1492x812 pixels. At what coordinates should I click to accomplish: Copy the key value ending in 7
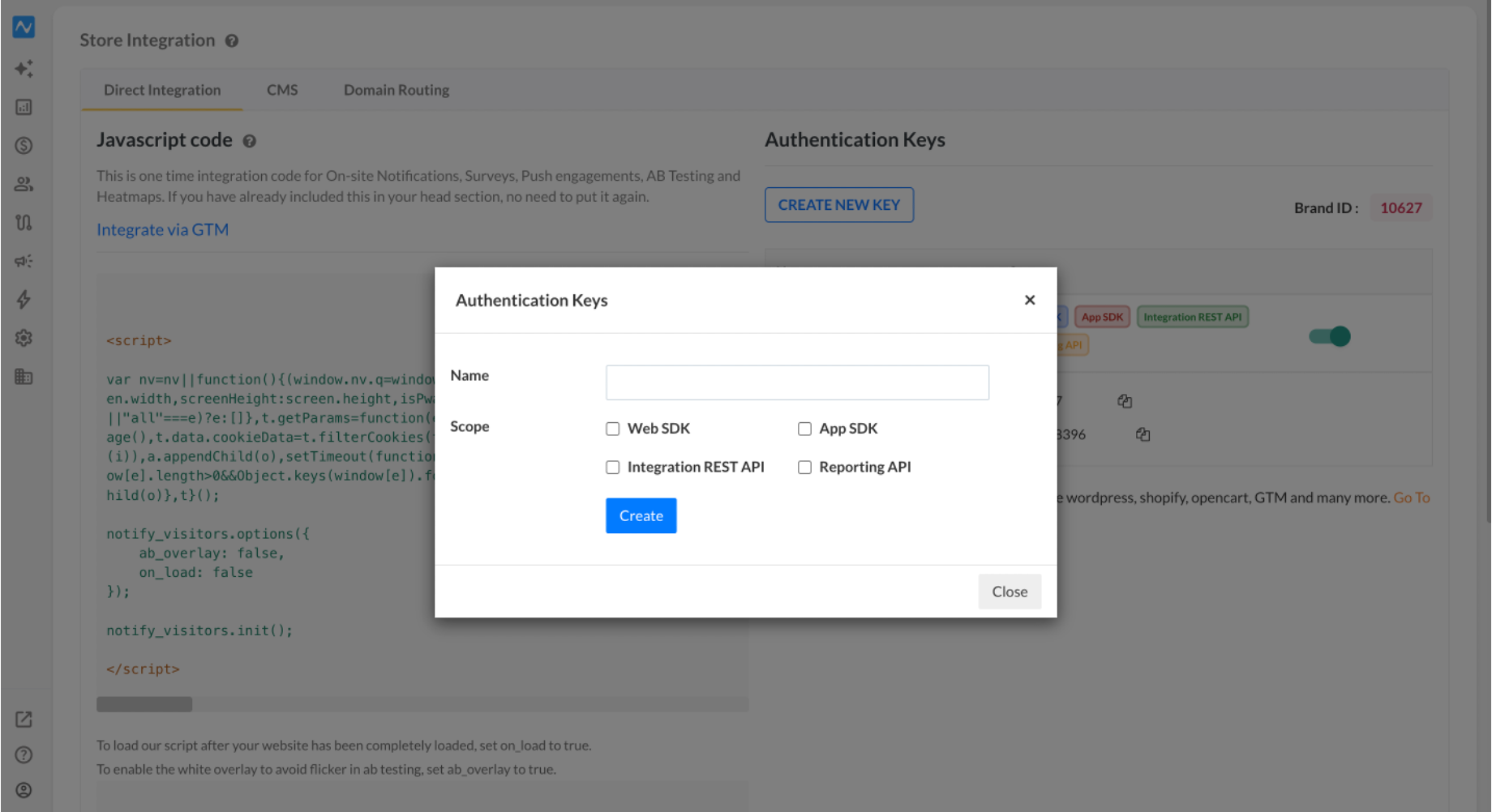[x=1125, y=401]
